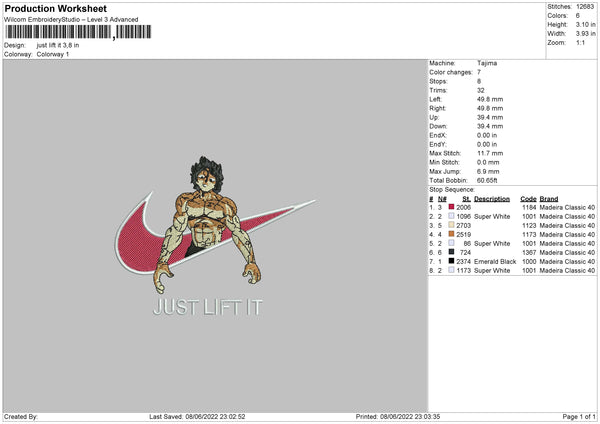Click the Max Jump value "6.9 mm"
Screen dimensions: 600x424
coord(488,172)
